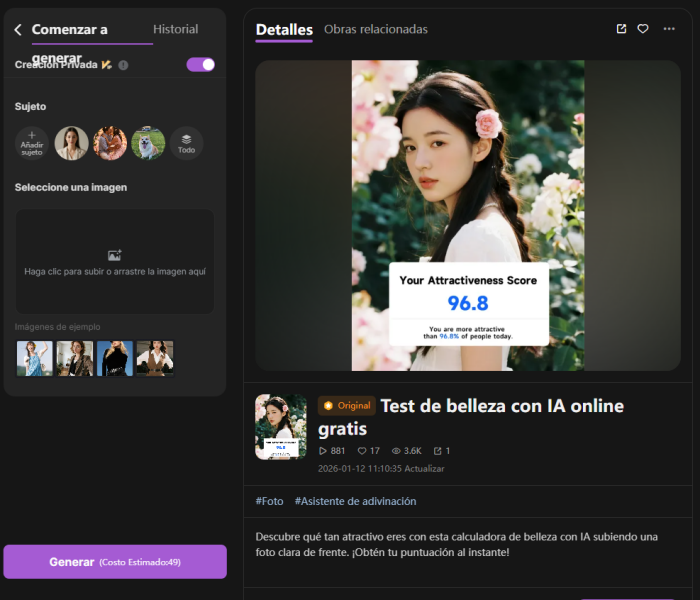Select the Detalles tab

(284, 30)
